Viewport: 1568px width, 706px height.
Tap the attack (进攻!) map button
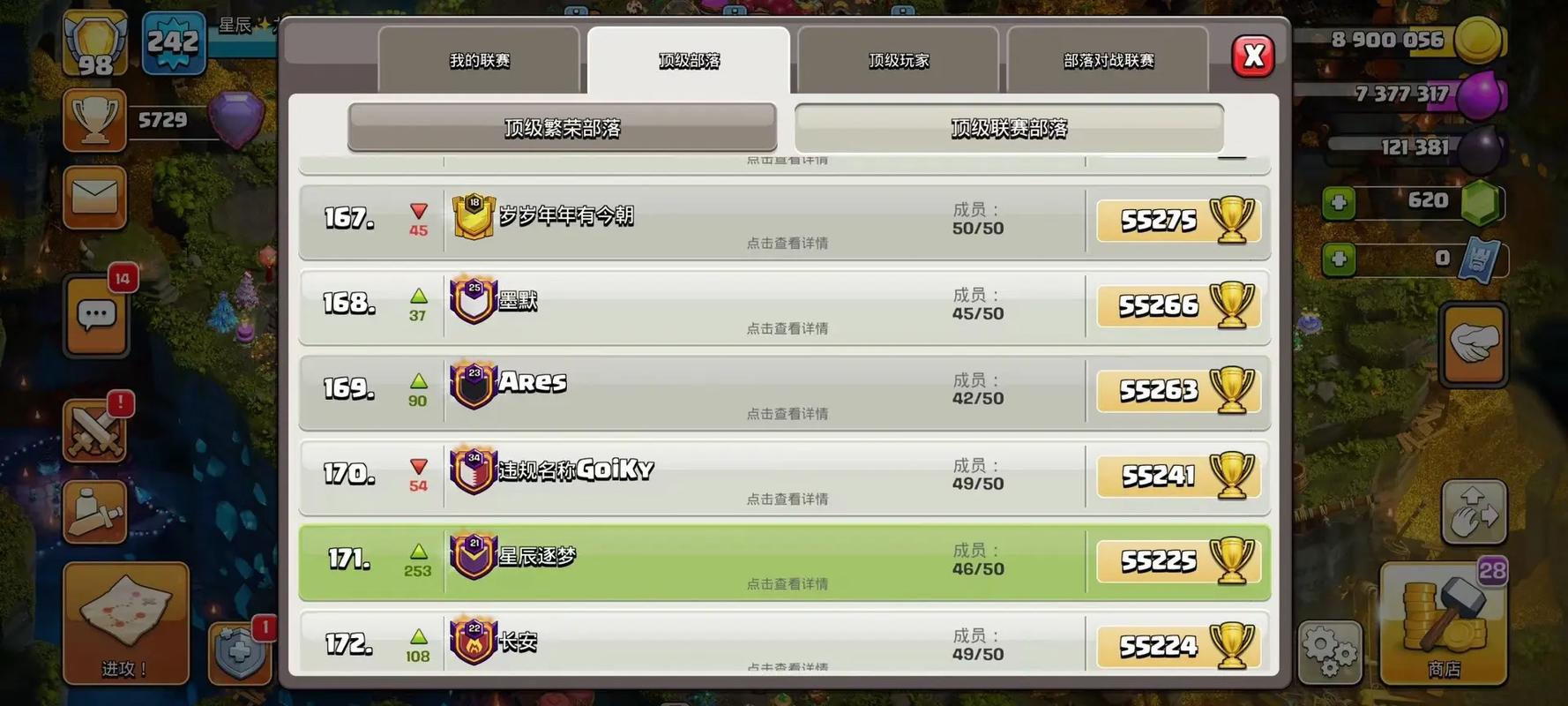click(x=125, y=623)
